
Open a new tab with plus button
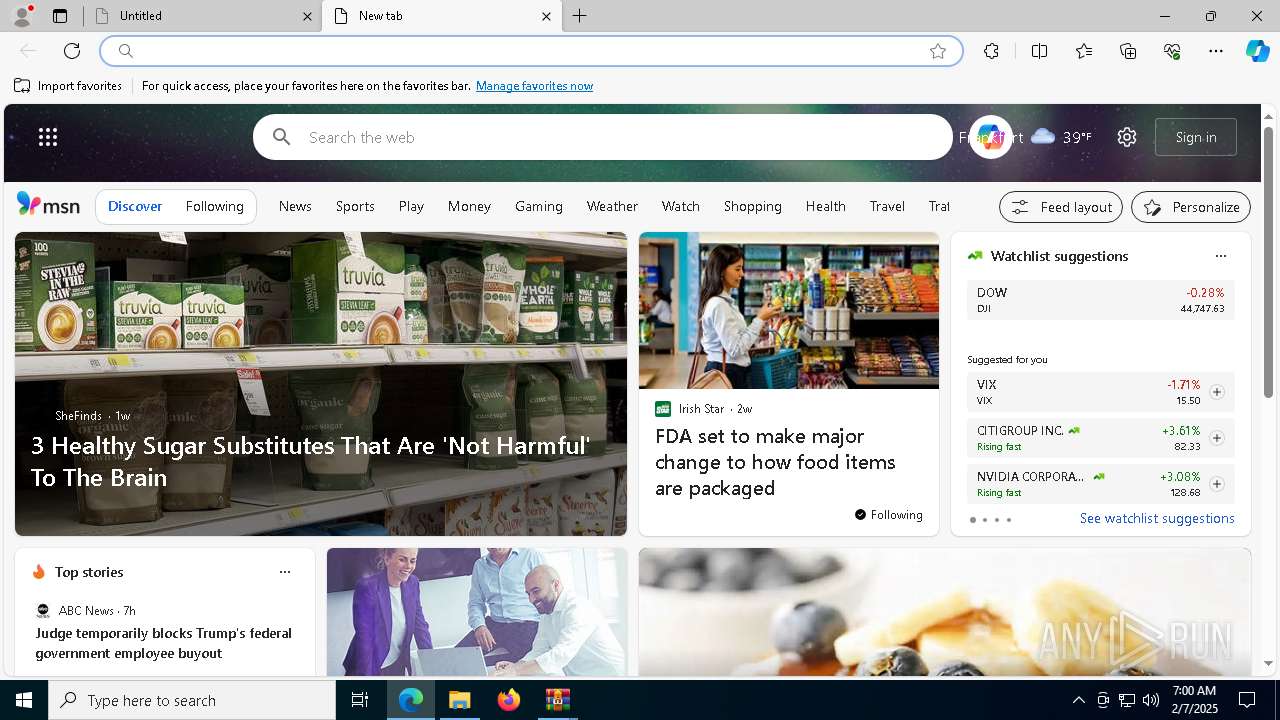pos(580,16)
